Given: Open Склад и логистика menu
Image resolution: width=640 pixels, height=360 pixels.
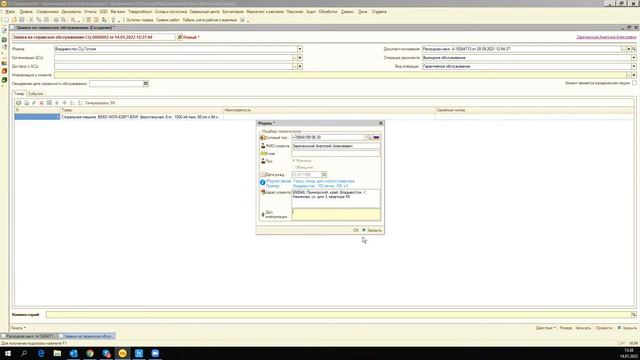Looking at the screenshot, I should click(171, 12).
